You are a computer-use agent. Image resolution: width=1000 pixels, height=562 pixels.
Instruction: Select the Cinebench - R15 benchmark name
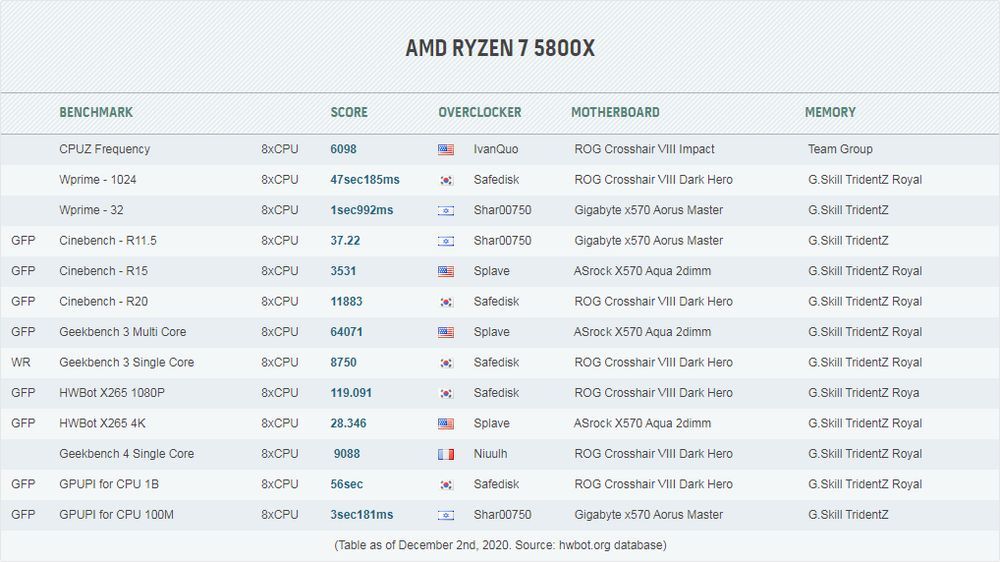[x=103, y=271]
